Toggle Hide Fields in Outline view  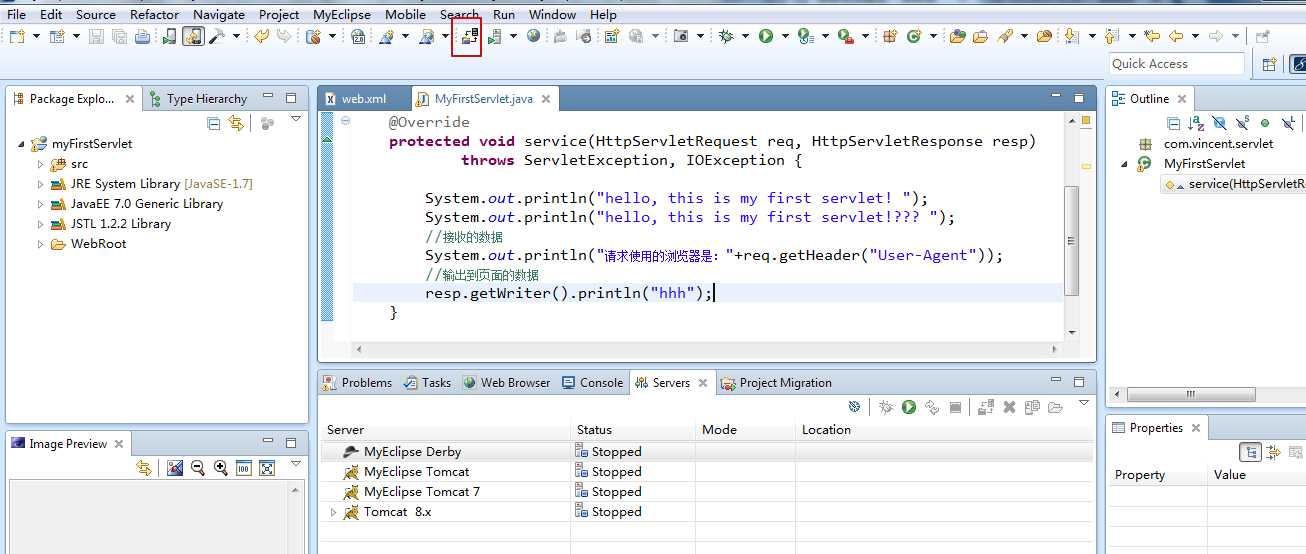(x=1219, y=124)
